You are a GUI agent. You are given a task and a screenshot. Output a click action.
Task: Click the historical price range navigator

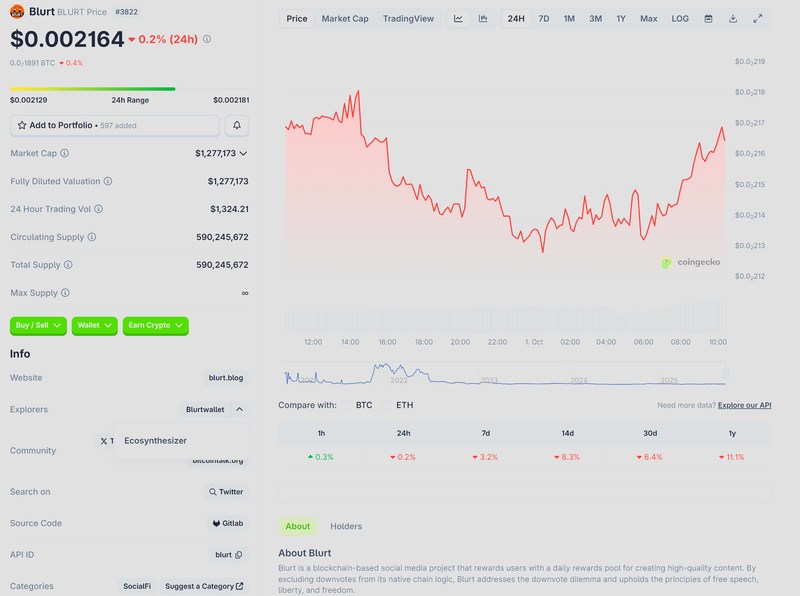pos(505,375)
